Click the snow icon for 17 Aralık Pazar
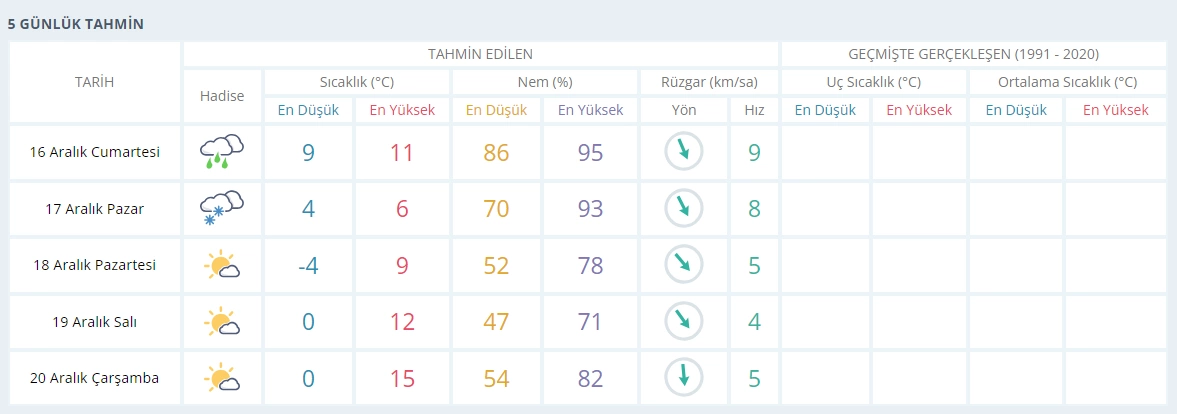Viewport: 1177px width, 414px height. coord(222,209)
